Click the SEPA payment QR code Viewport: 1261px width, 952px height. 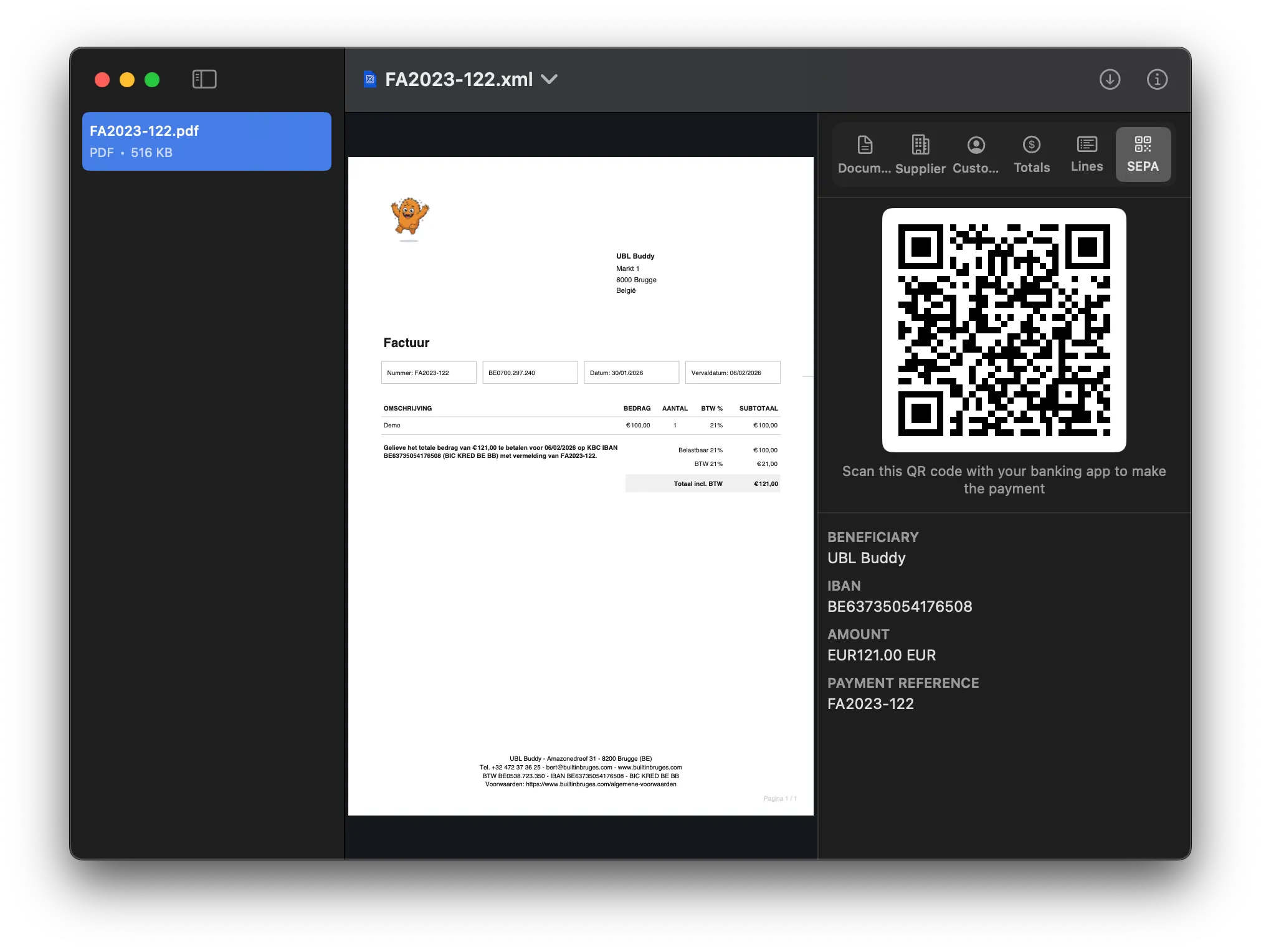1004,330
